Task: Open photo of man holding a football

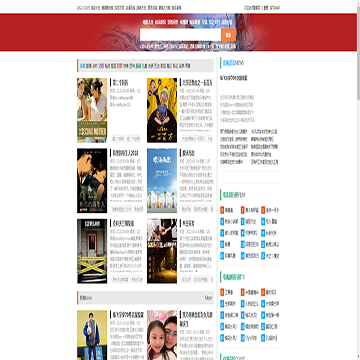Action: (92, 335)
